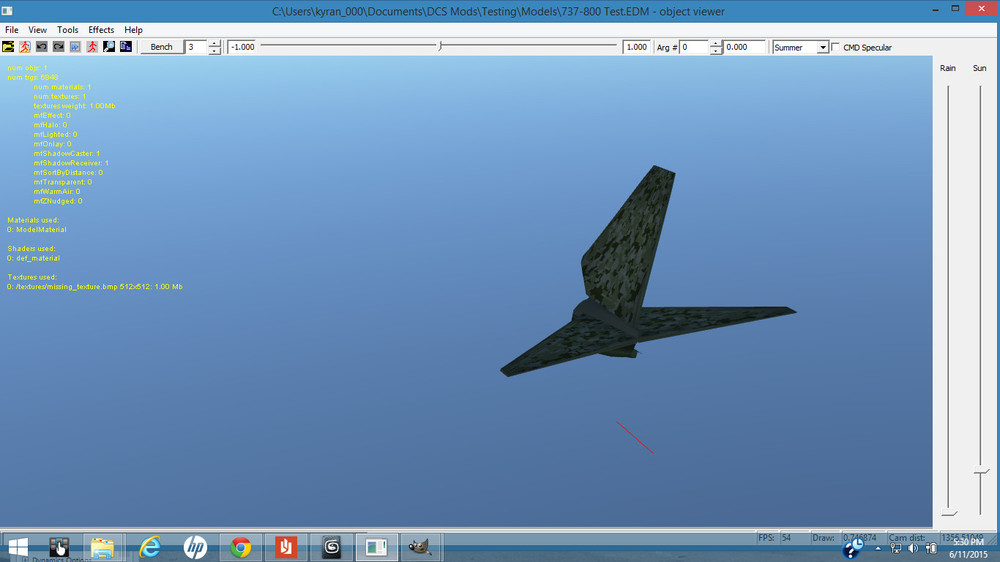Click the blue clock tray icon
The height and width of the screenshot is (562, 1000).
(x=853, y=549)
